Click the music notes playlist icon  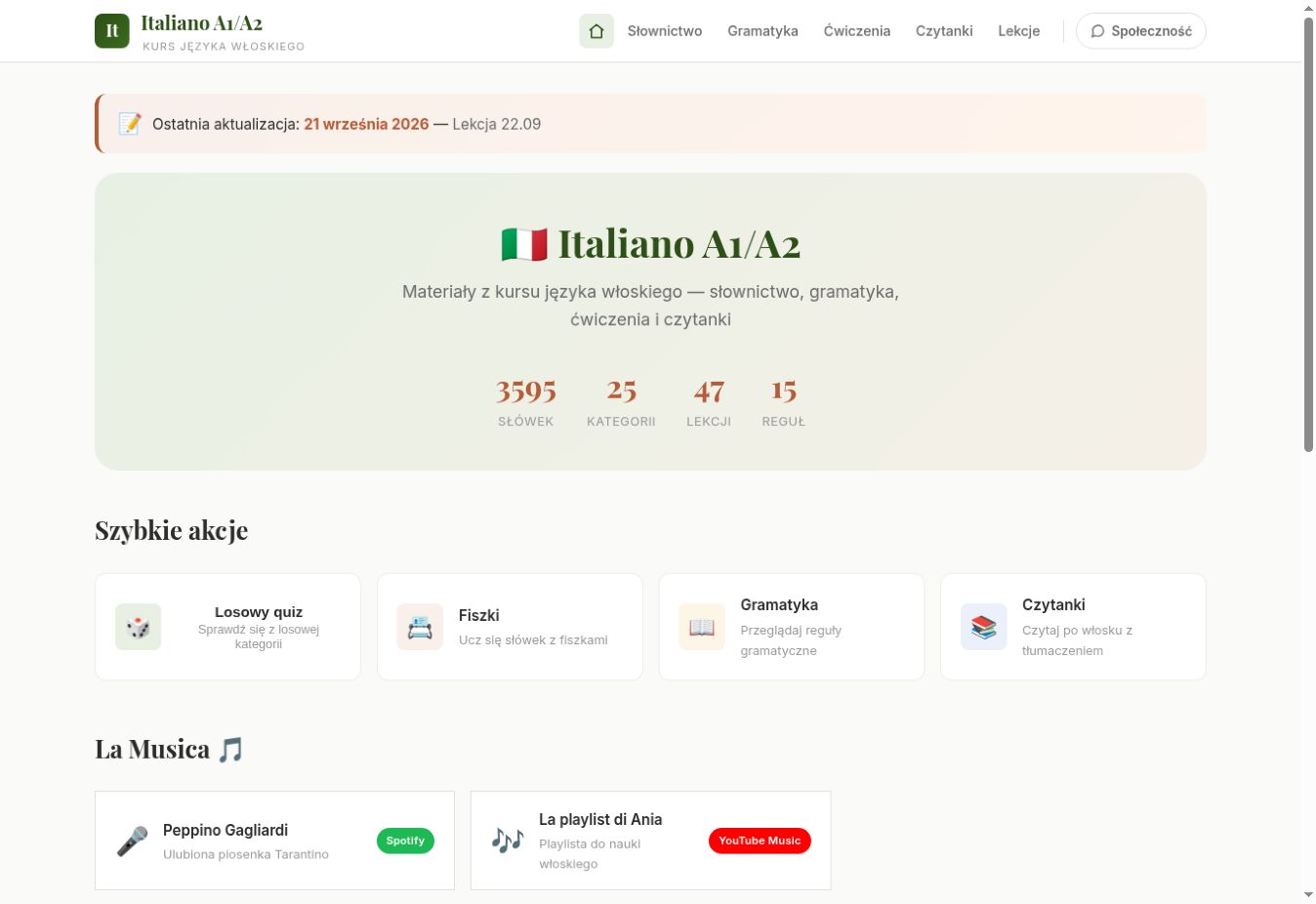coord(508,841)
